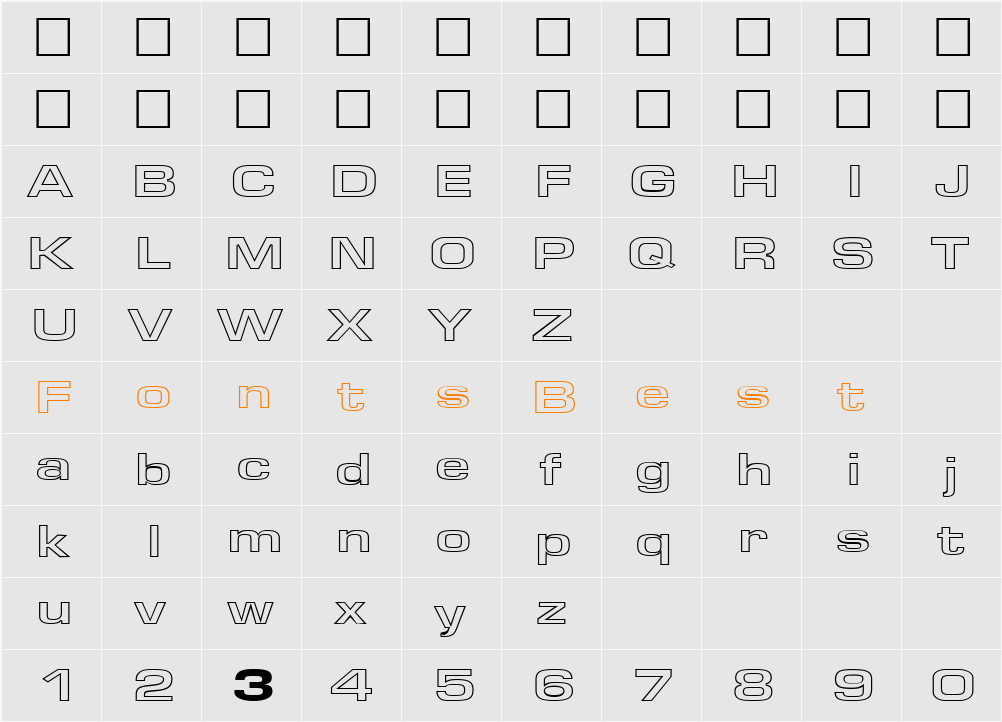
Task: Select the uppercase Z glyph
Action: (x=552, y=325)
